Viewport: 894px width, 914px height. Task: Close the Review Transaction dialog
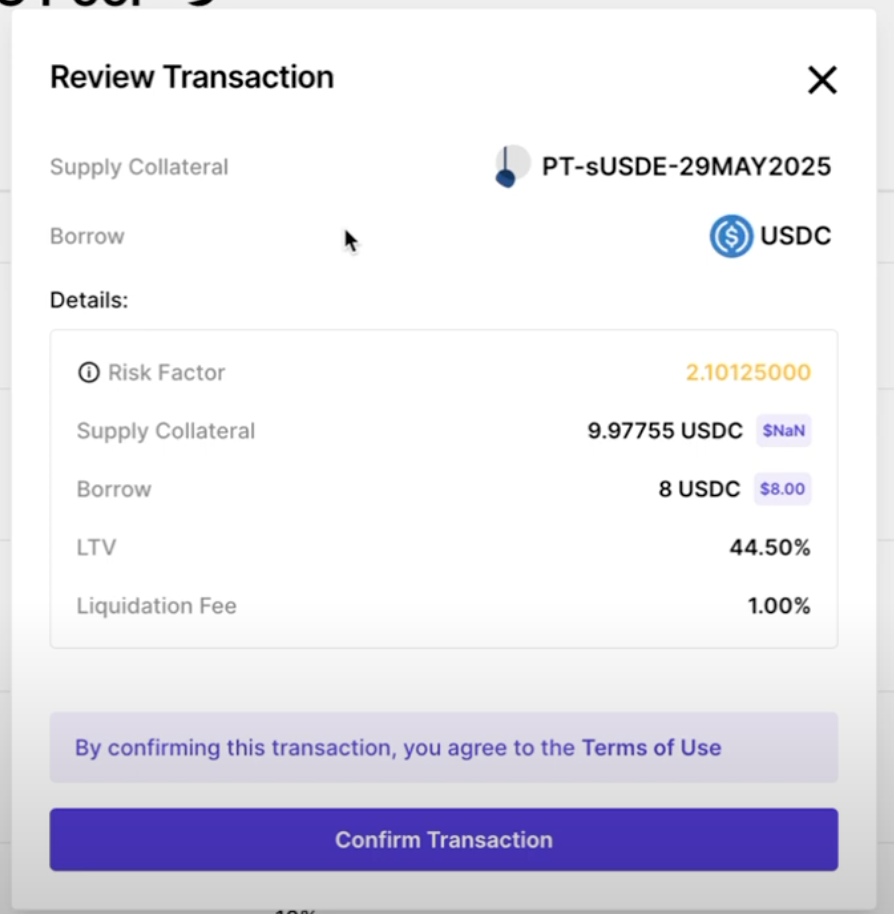(x=822, y=80)
